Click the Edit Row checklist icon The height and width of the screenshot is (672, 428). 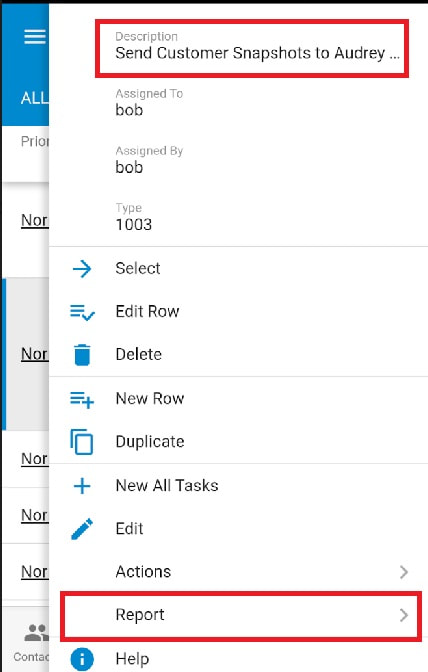coord(82,312)
